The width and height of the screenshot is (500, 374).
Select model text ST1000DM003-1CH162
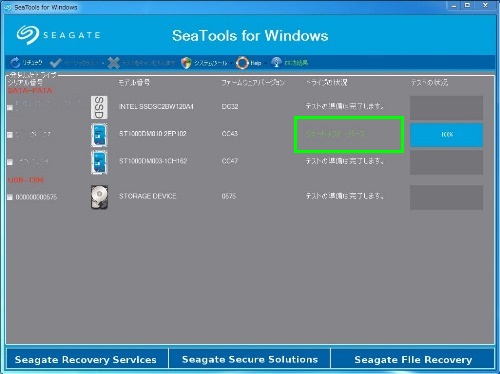[x=153, y=161]
